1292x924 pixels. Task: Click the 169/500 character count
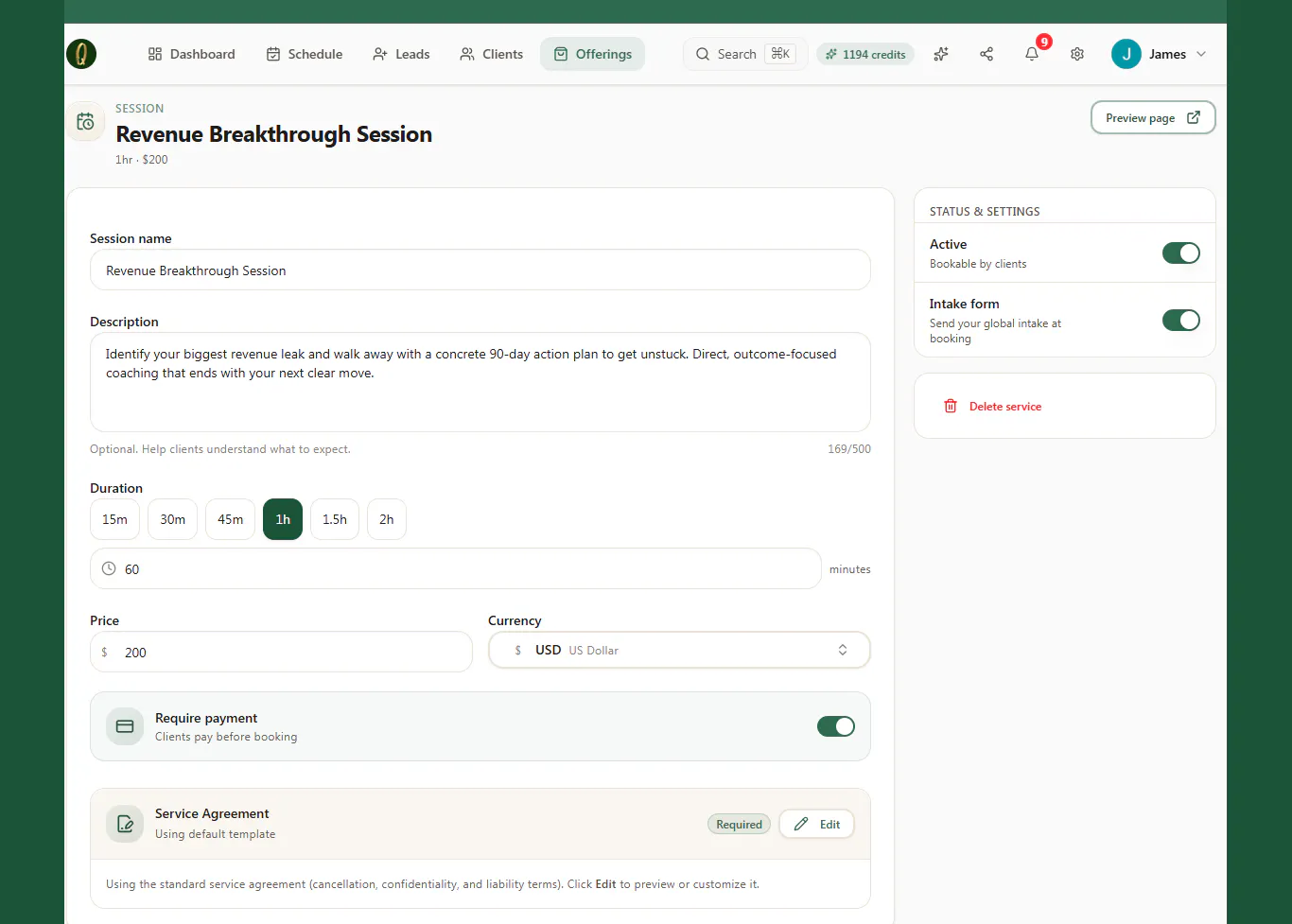pyautogui.click(x=849, y=449)
